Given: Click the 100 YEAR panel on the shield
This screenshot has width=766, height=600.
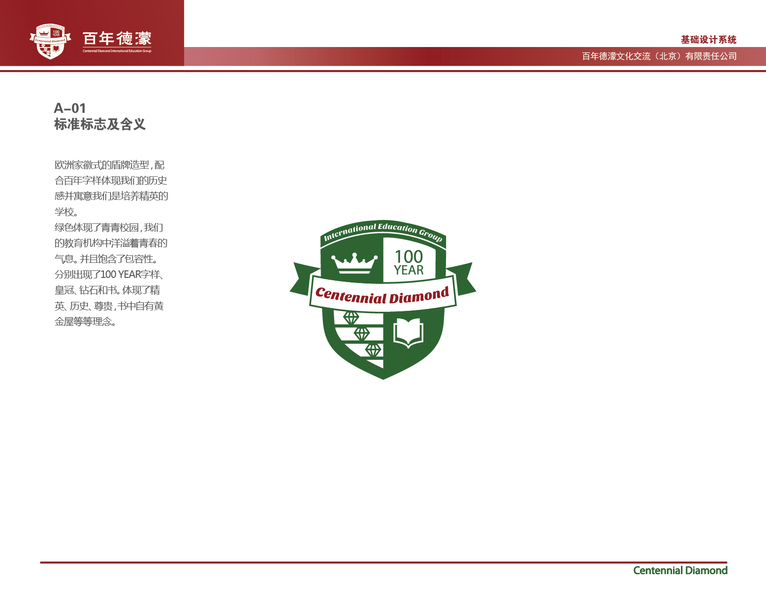Looking at the screenshot, I should [409, 260].
